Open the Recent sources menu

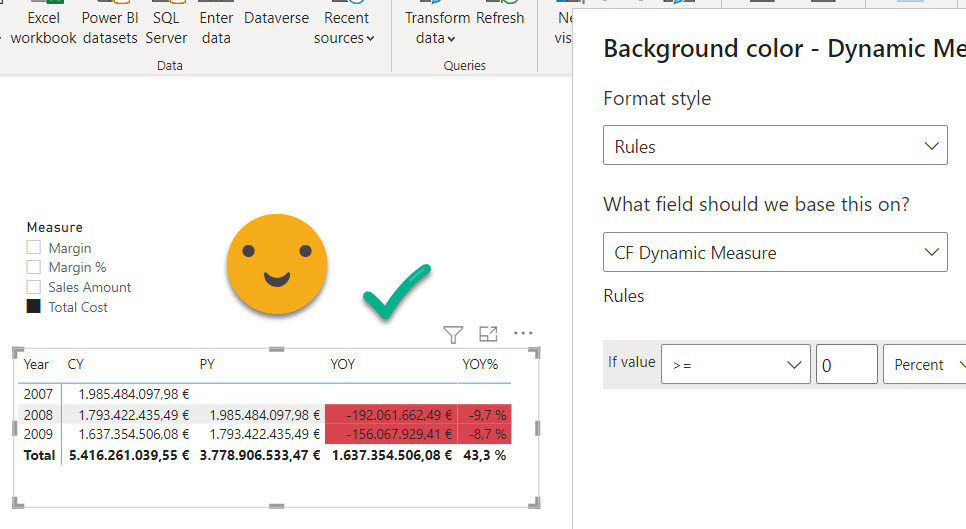345,27
